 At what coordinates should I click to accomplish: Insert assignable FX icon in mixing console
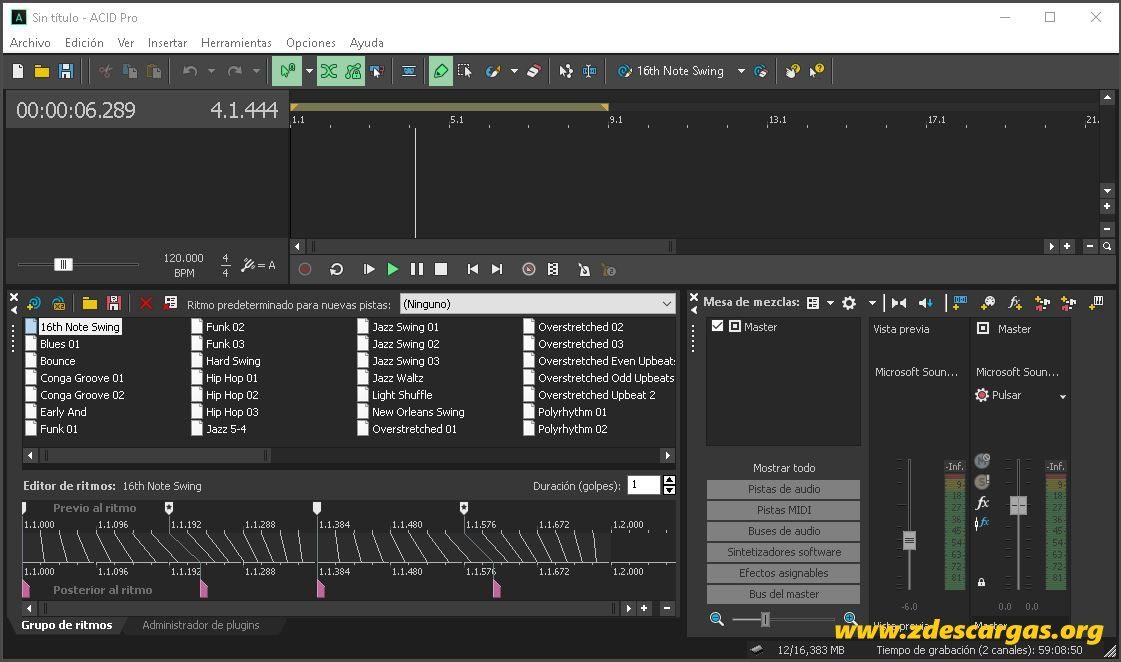(1014, 302)
